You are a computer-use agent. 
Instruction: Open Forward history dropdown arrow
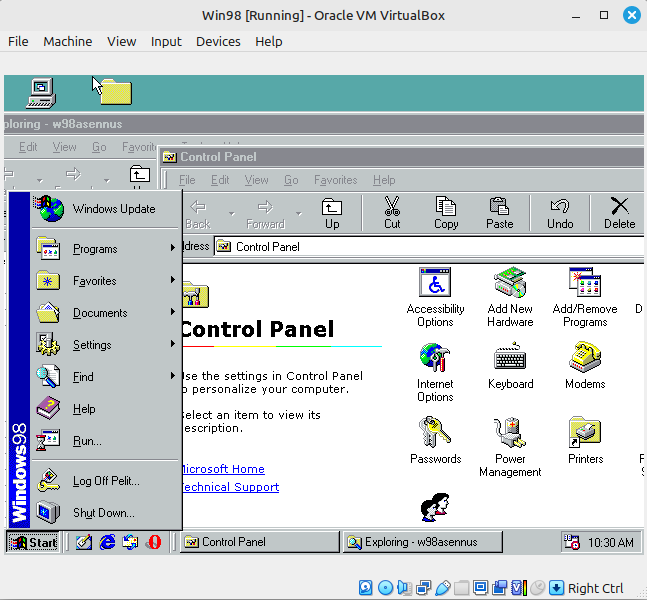coord(299,213)
